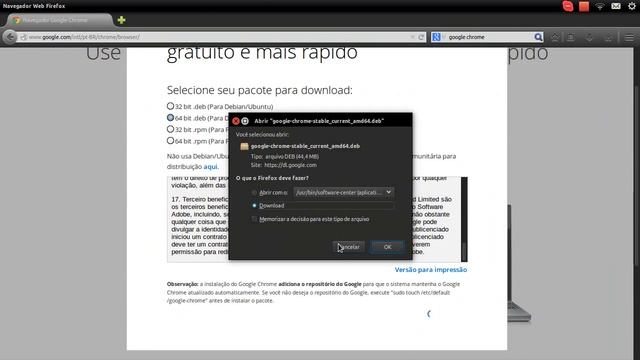Open the Firefox hamburger menu
The width and height of the screenshot is (640, 360).
pyautogui.click(x=629, y=38)
